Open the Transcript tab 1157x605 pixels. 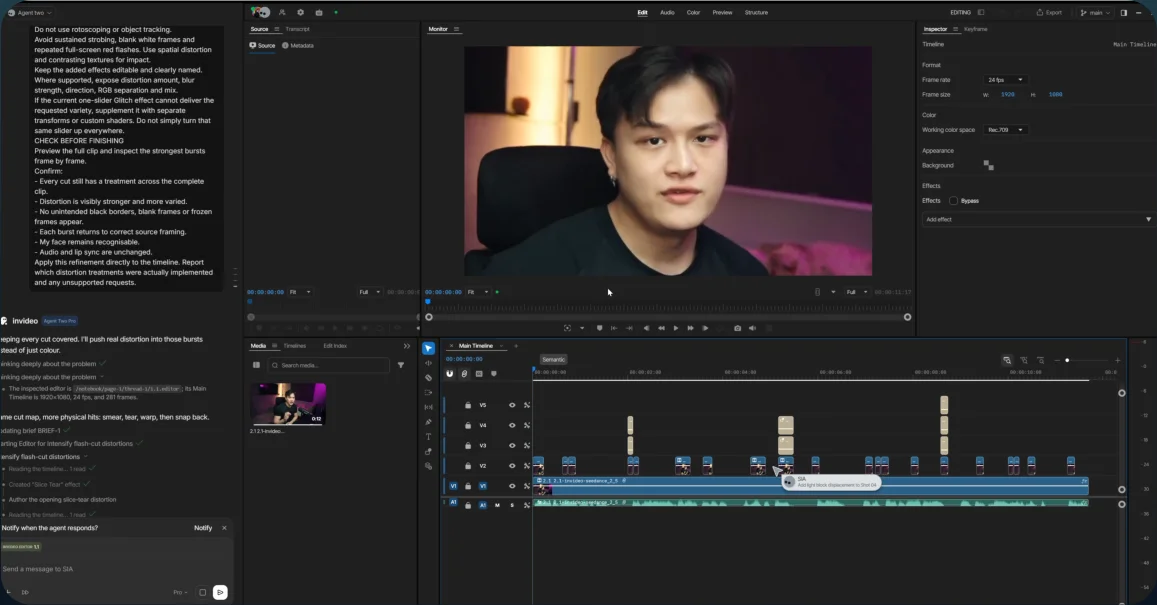[297, 29]
